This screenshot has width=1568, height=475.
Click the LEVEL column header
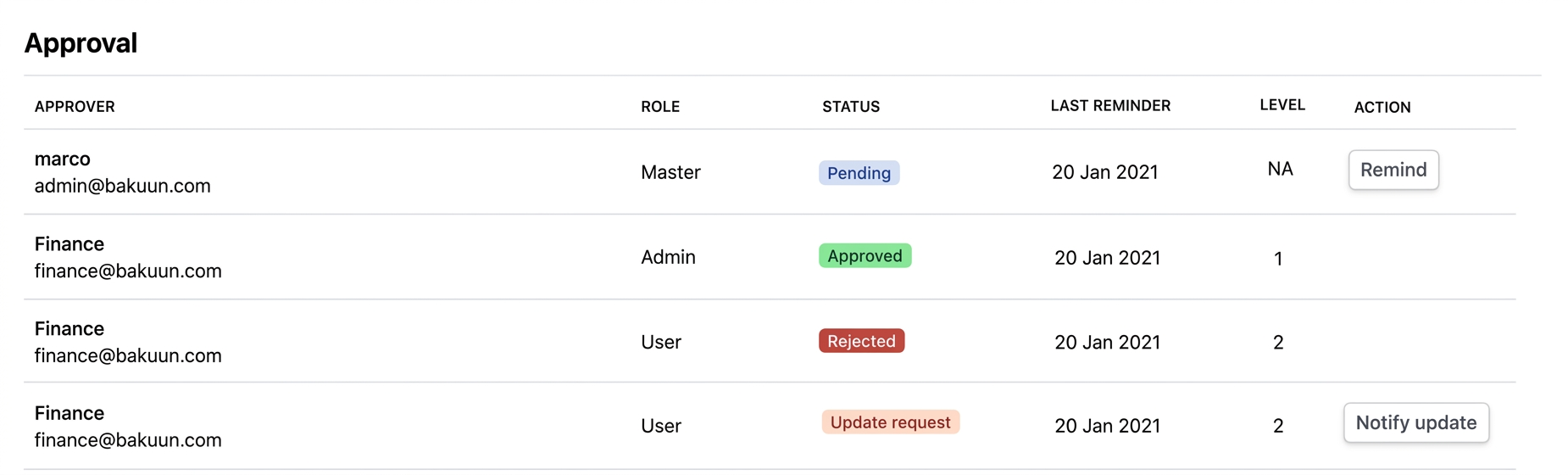pos(1282,105)
